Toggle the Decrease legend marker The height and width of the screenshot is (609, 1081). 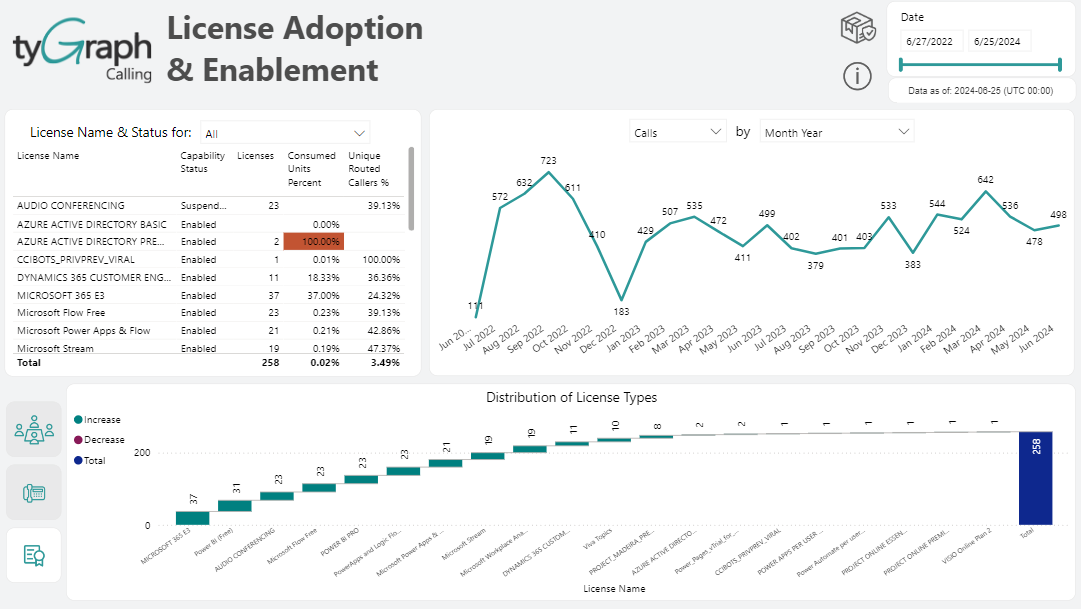79,440
